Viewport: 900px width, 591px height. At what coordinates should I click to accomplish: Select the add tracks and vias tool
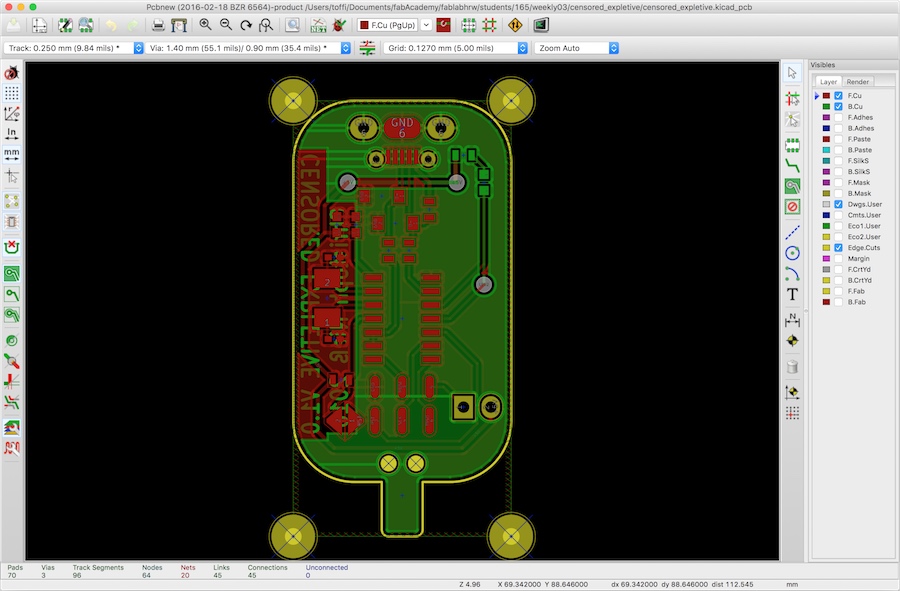pyautogui.click(x=792, y=166)
